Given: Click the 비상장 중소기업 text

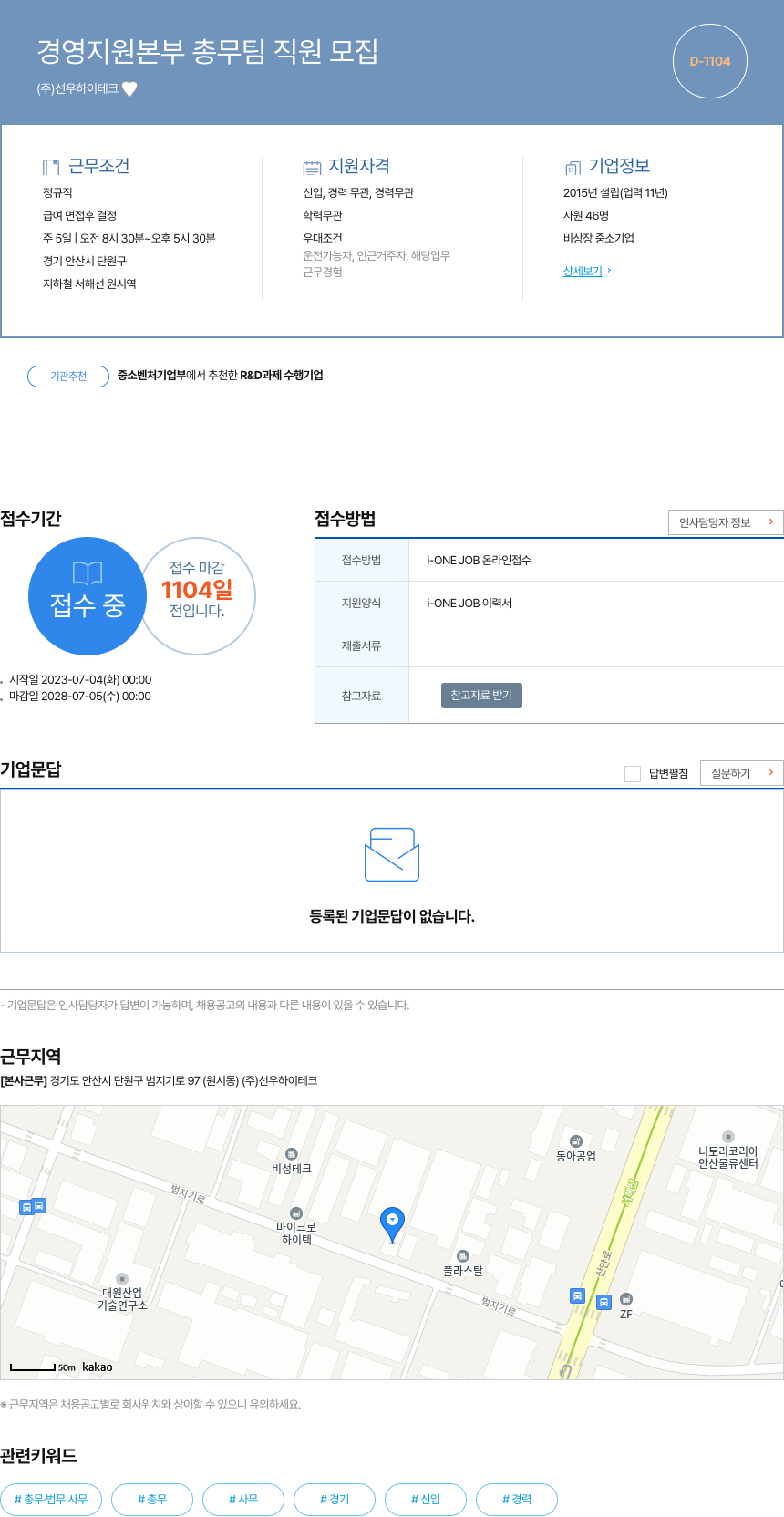Looking at the screenshot, I should [x=599, y=238].
